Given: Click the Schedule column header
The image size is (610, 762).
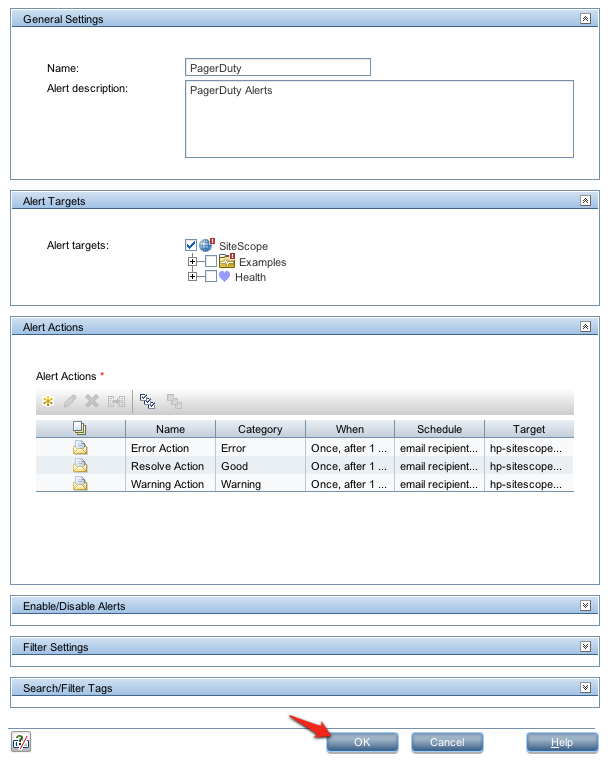Looking at the screenshot, I should (439, 429).
